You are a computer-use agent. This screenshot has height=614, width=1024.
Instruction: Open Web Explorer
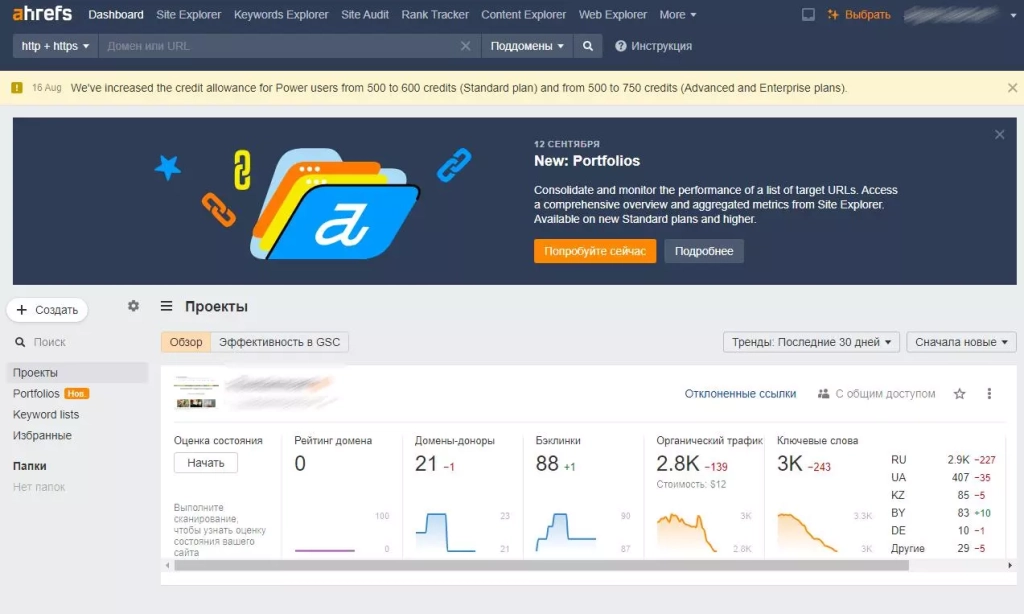(x=613, y=14)
